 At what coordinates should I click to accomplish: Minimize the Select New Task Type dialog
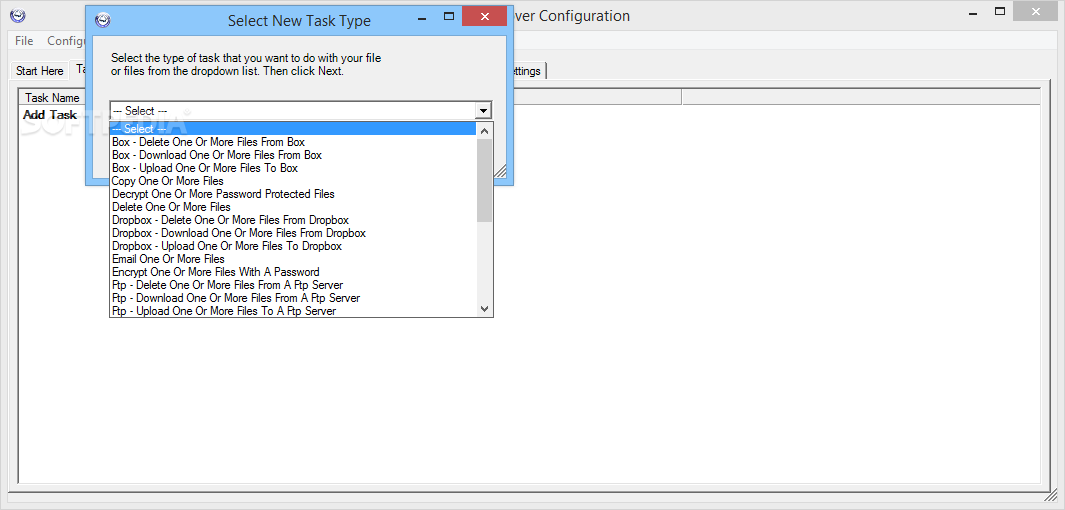pos(422,16)
